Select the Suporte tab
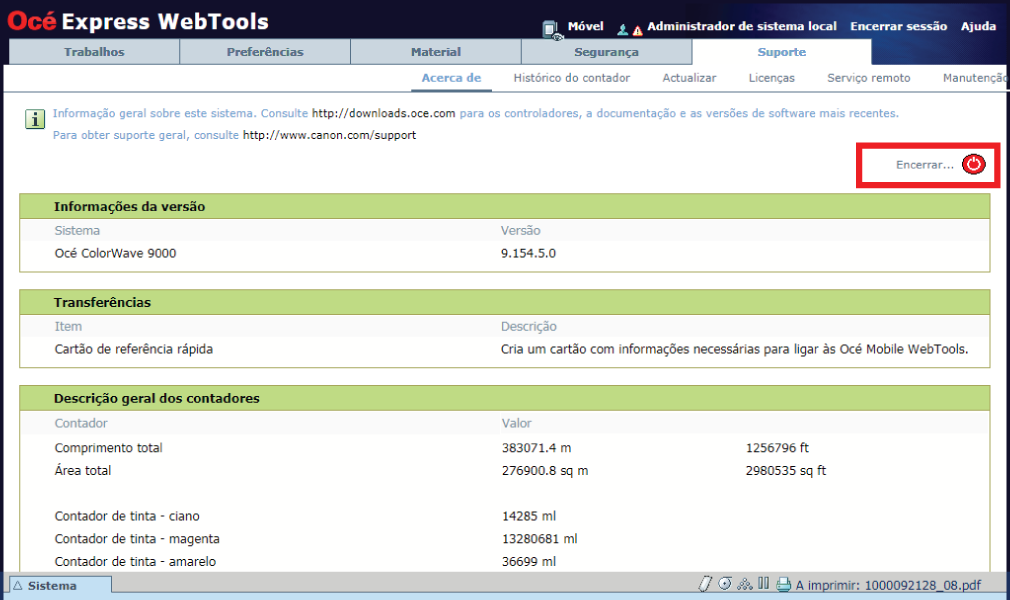The width and height of the screenshot is (1010, 600). (782, 52)
